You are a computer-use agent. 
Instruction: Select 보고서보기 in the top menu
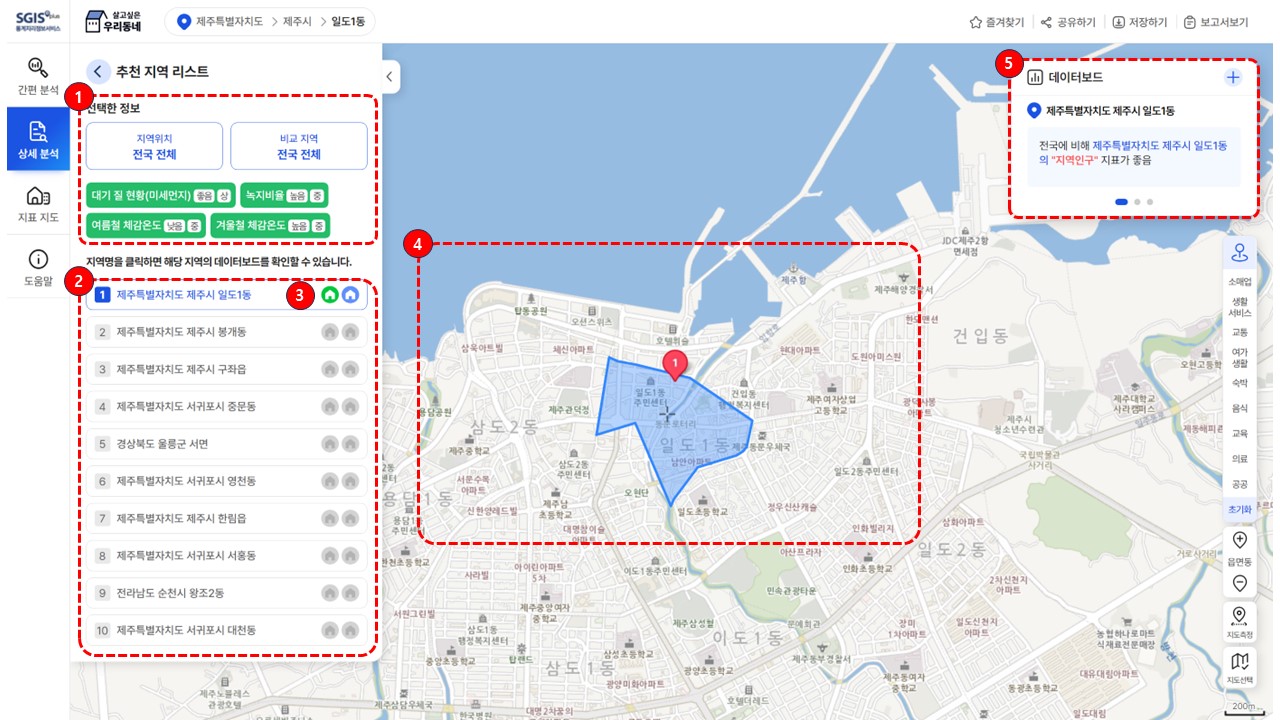[x=1215, y=22]
